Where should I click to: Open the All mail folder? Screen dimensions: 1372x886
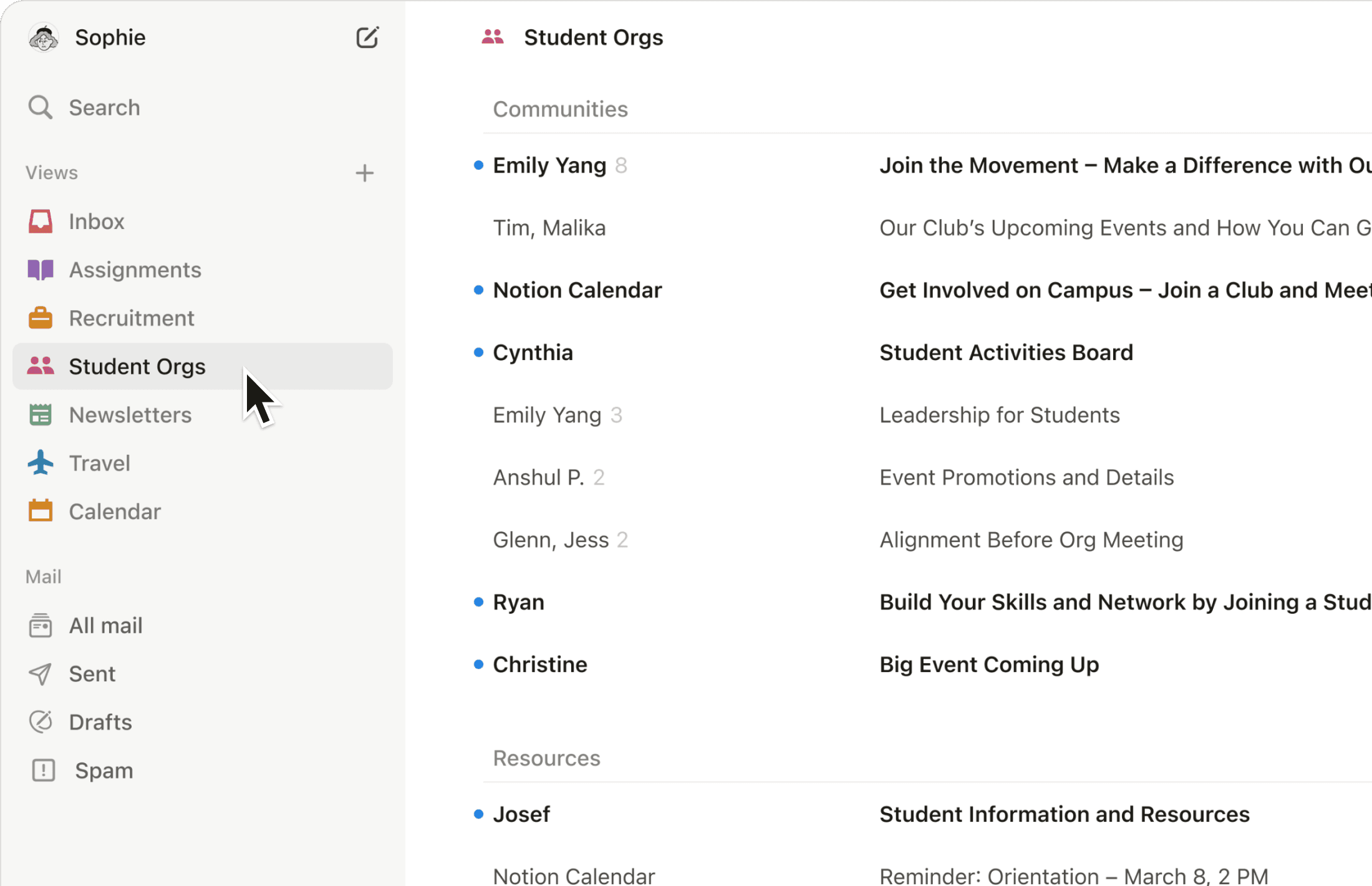[105, 626]
